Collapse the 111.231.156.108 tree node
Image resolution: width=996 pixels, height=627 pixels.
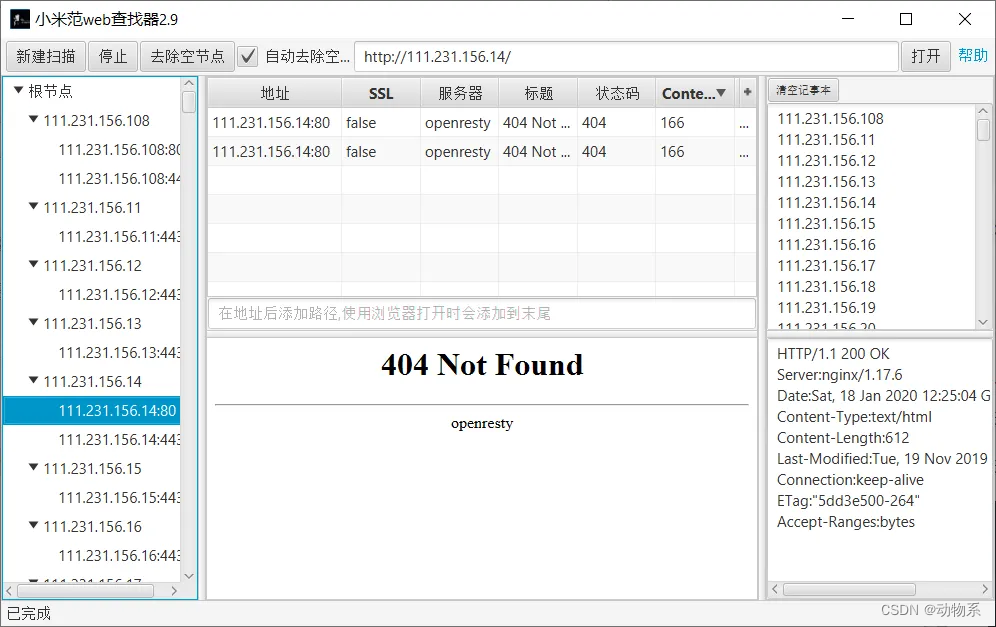coord(34,119)
